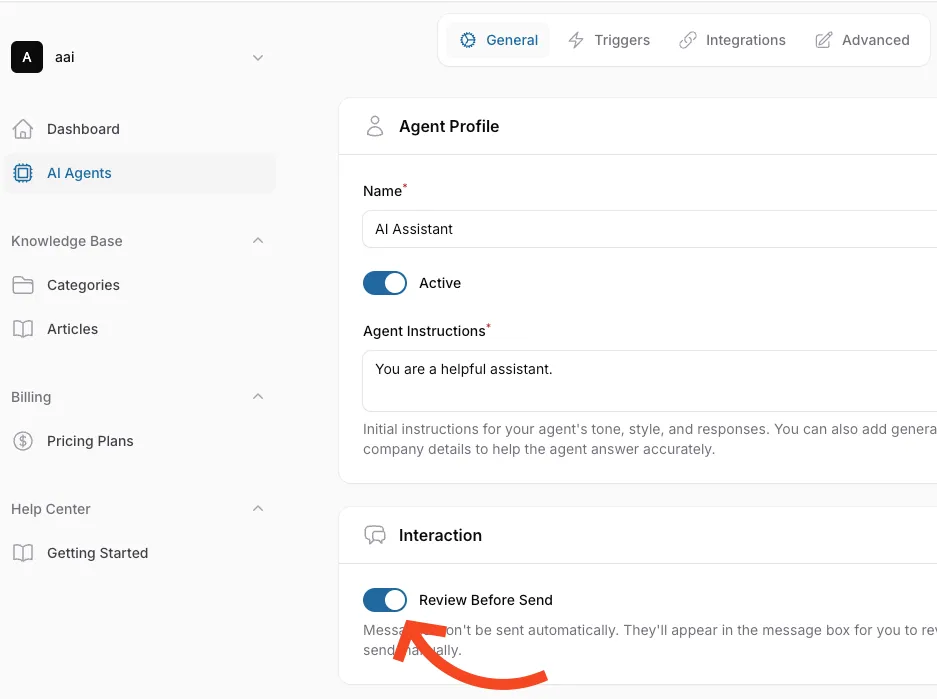This screenshot has width=937, height=699.
Task: Collapse the Knowledge Base section
Action: [258, 241]
